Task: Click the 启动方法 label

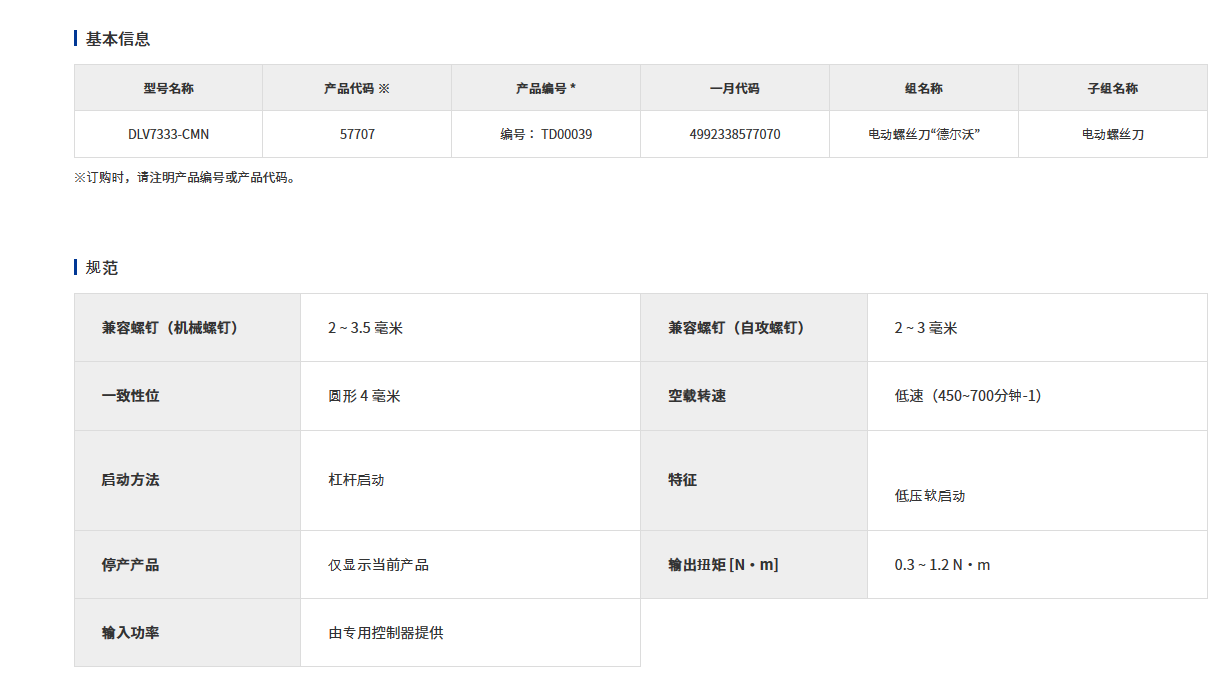Action: pos(130,480)
